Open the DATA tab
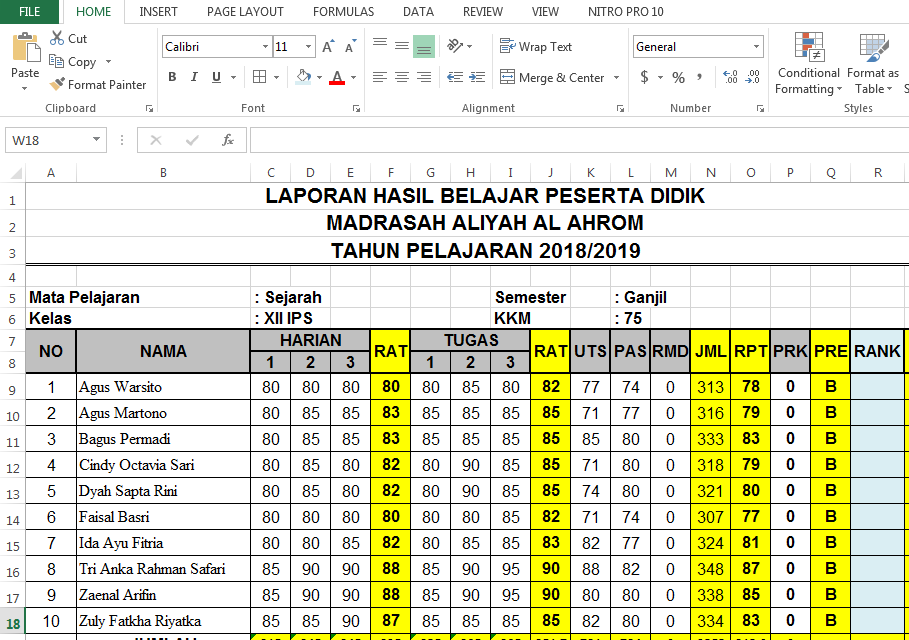The height and width of the screenshot is (640, 909). click(418, 12)
